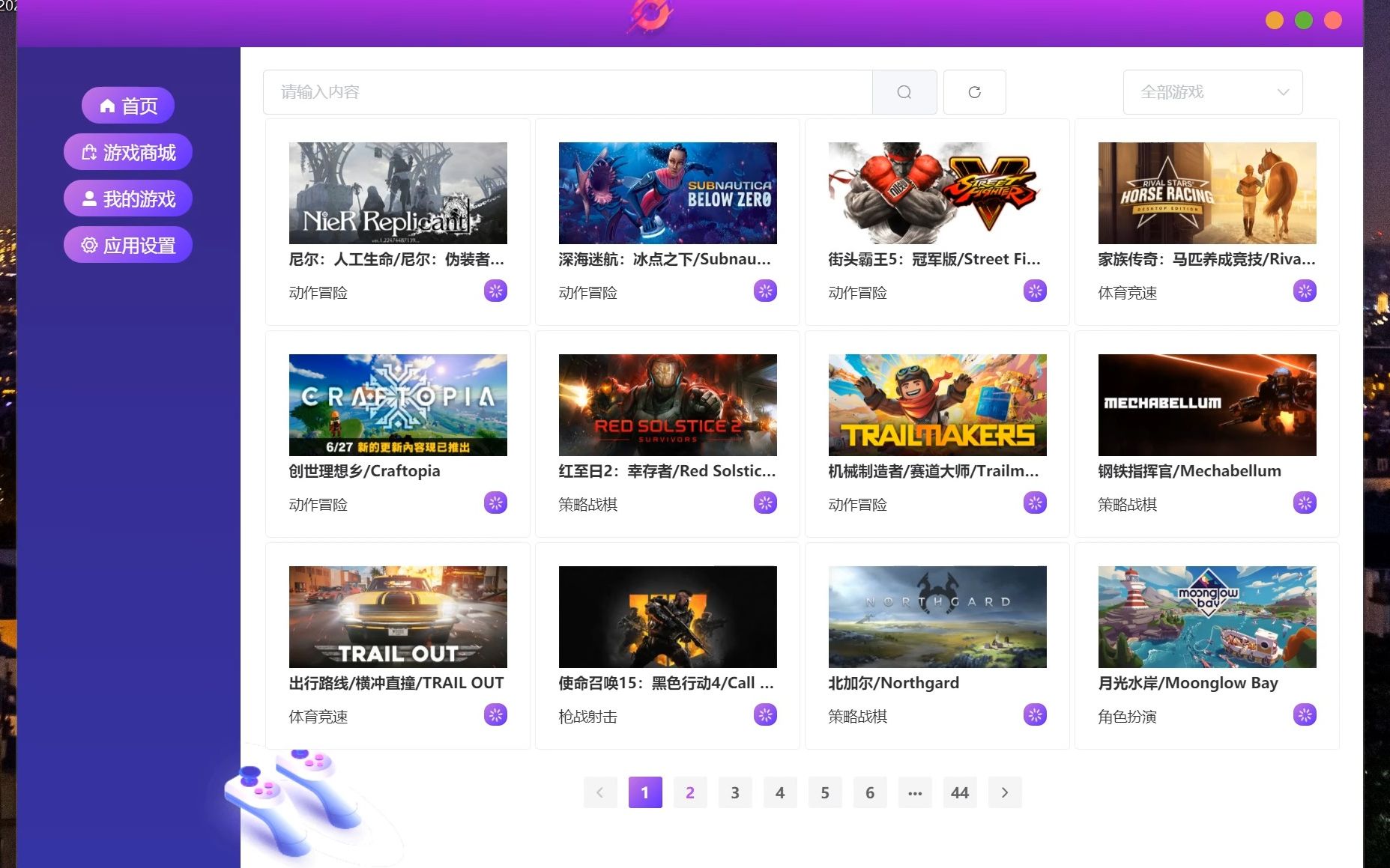This screenshot has height=868, width=1390.
Task: Click the purple icon on the Mechabellum card
Action: 1305,503
